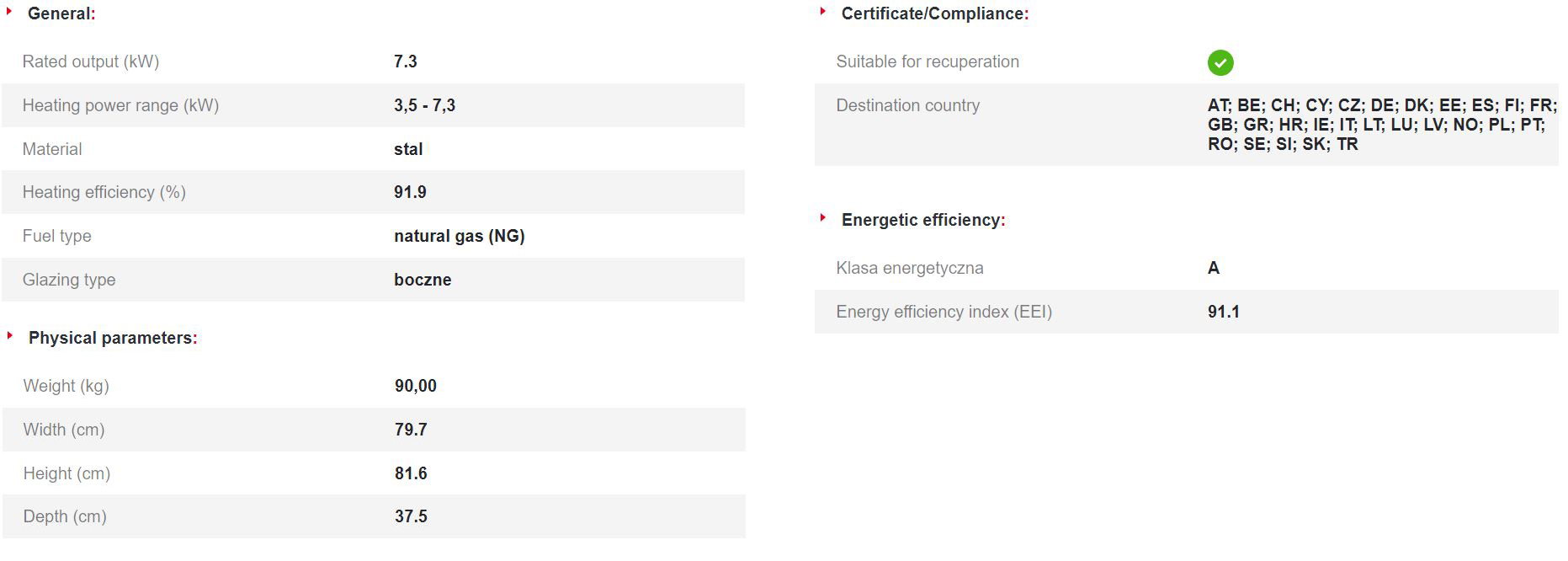Select the Klasa energetyczna value A
Viewport: 1568px width, 561px height.
coord(1213,268)
